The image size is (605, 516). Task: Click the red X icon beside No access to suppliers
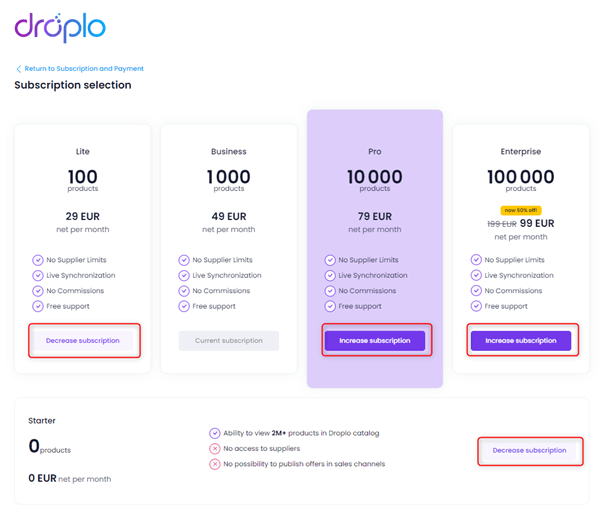coord(215,448)
